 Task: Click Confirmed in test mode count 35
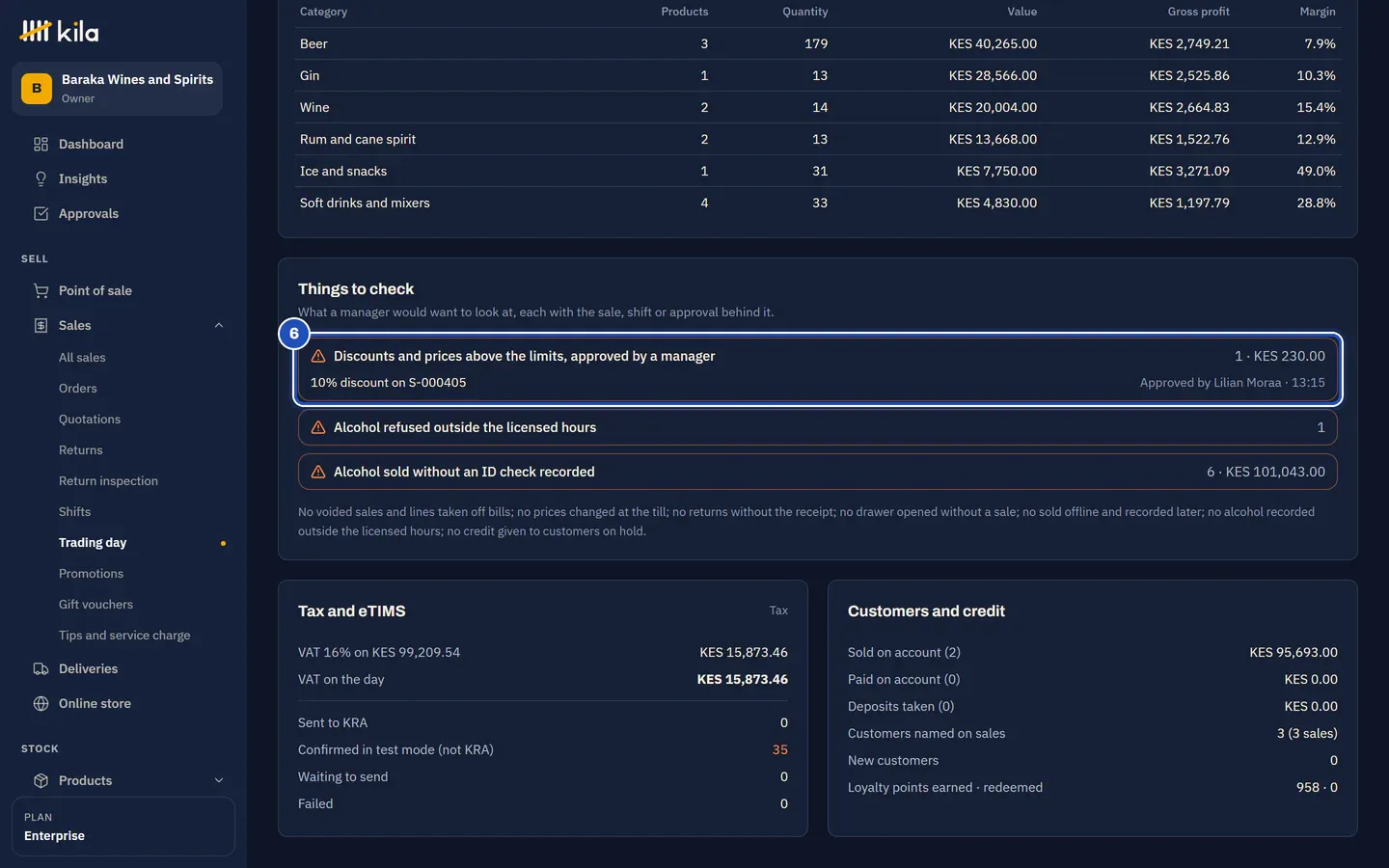click(x=779, y=750)
